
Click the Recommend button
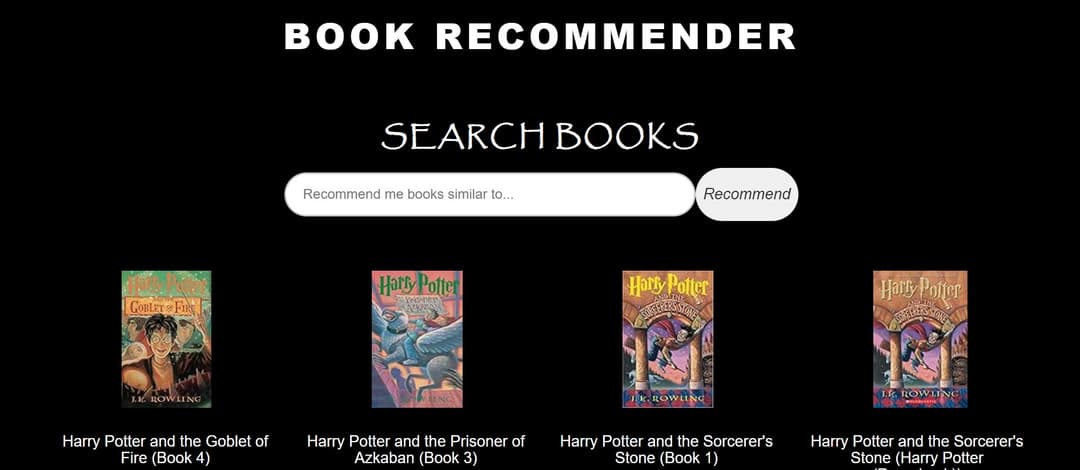(x=747, y=194)
